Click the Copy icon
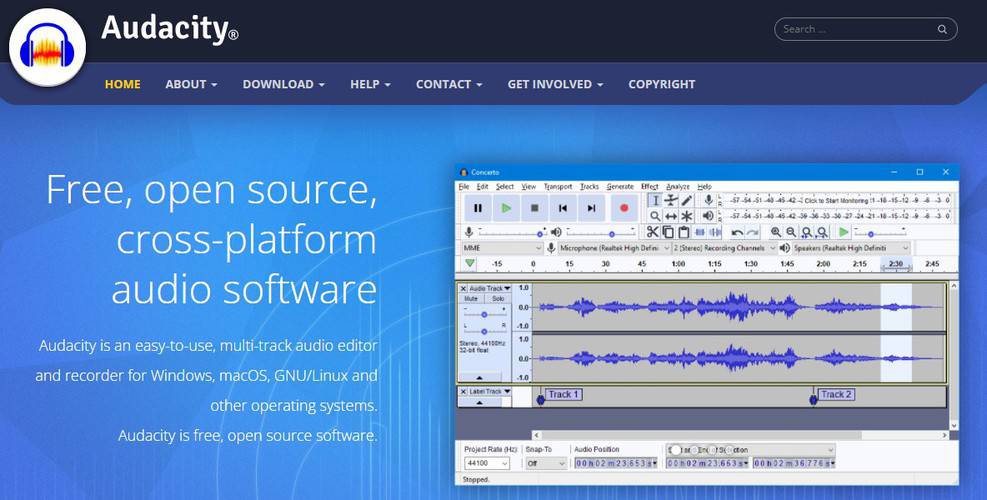The height and width of the screenshot is (500, 987). click(668, 232)
